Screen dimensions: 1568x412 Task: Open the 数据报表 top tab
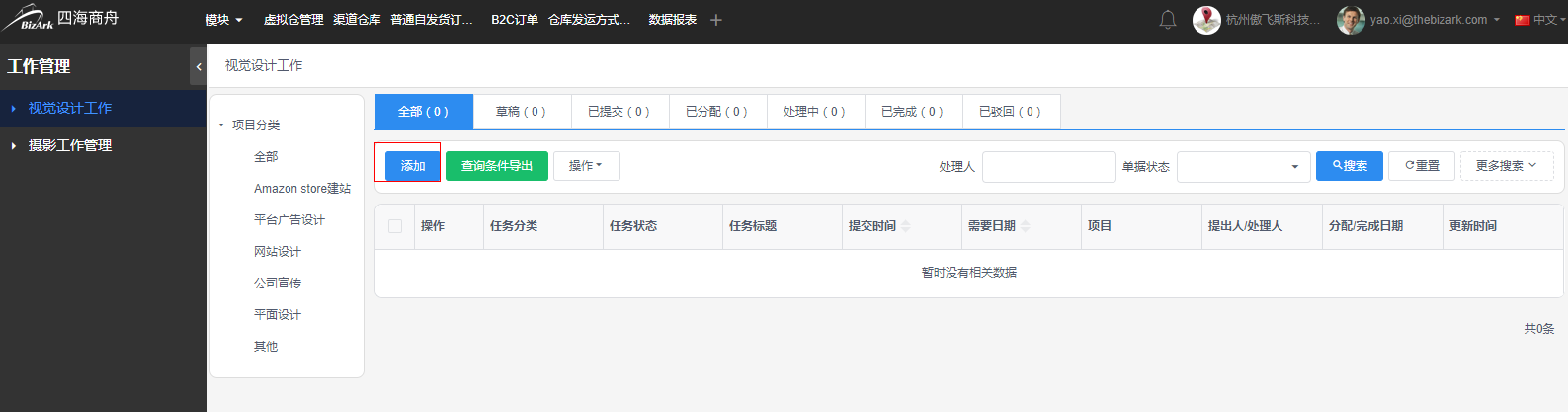click(673, 20)
